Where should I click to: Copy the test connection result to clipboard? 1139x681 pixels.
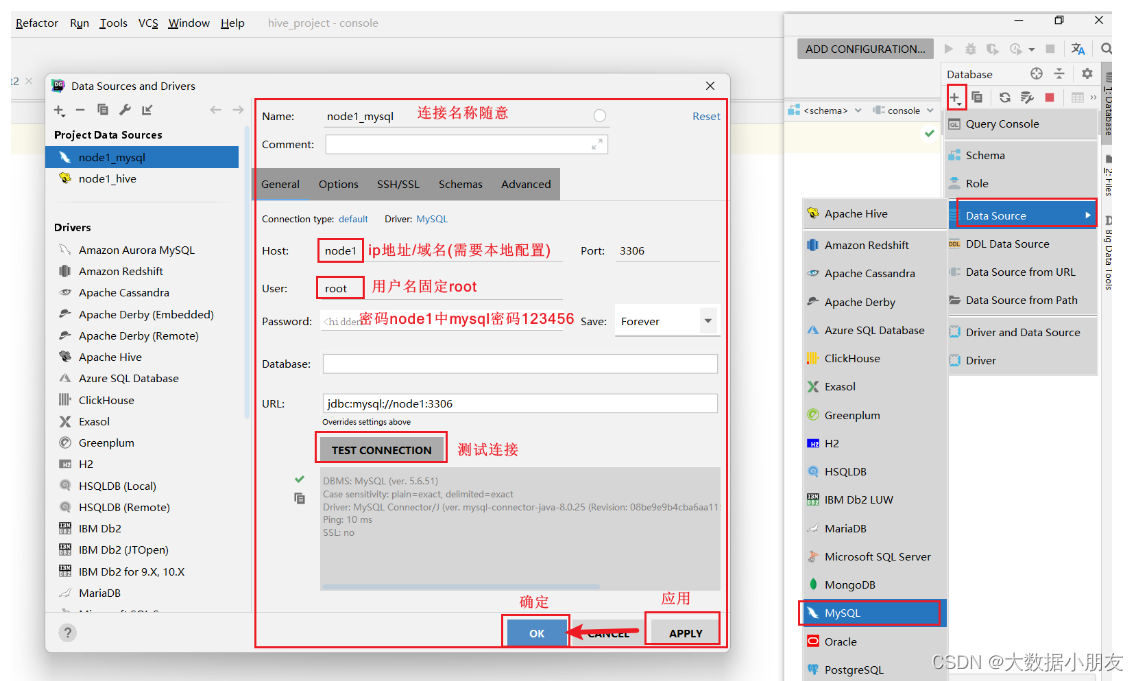[299, 499]
